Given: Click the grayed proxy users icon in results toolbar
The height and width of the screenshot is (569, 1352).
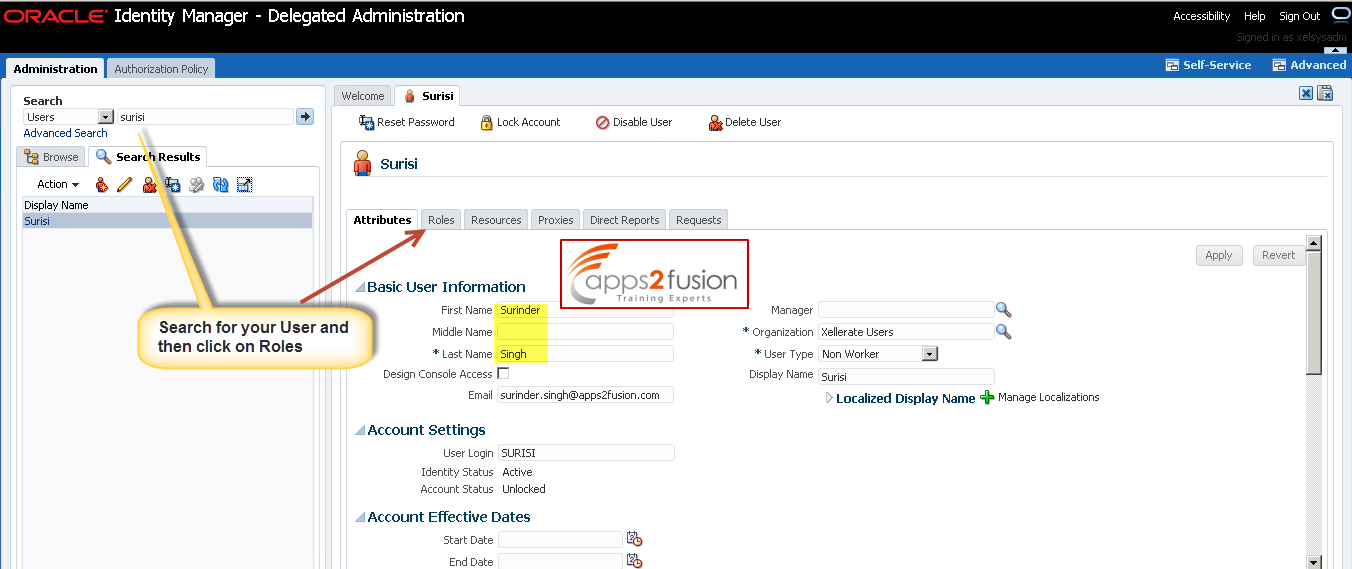Looking at the screenshot, I should click(196, 184).
